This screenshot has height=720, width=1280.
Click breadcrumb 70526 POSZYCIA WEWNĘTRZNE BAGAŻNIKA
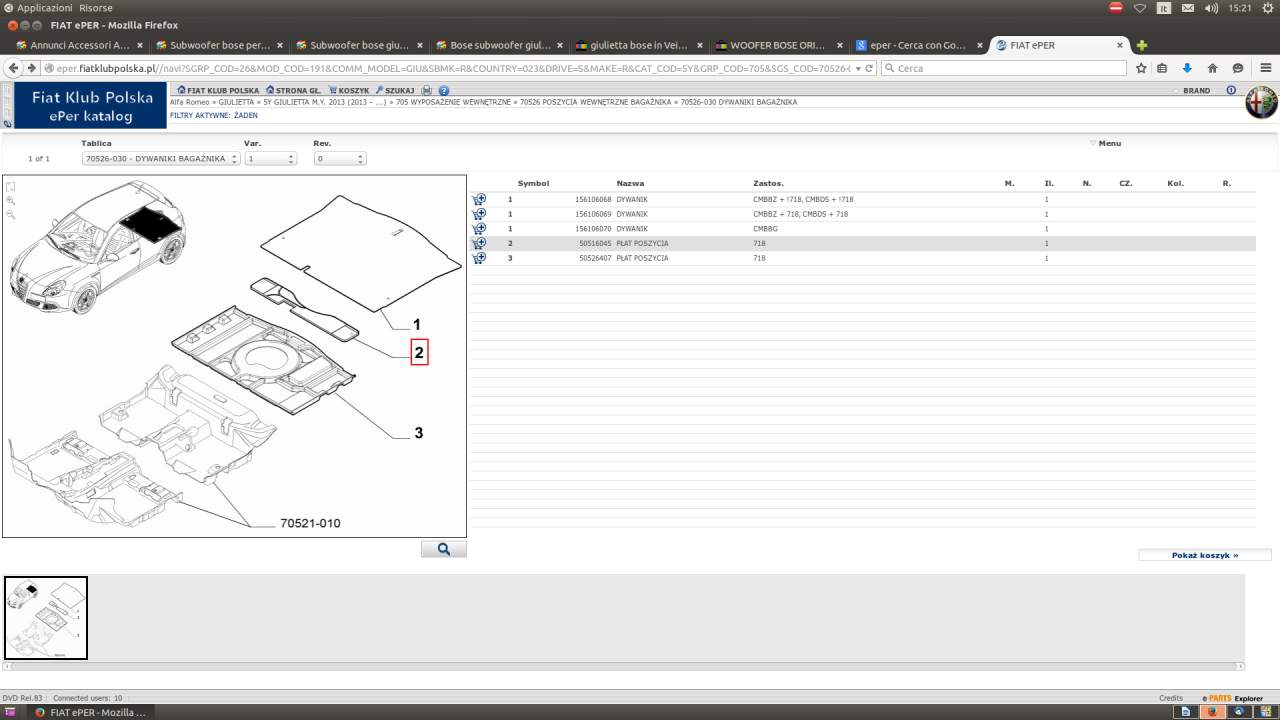596,102
